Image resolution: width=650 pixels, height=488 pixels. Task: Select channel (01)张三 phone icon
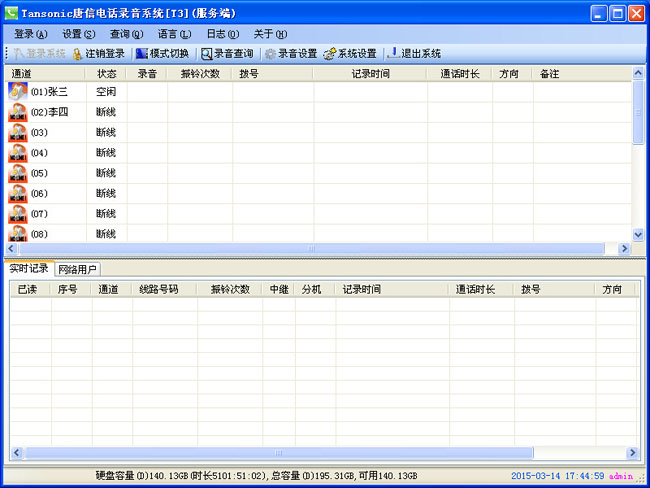[x=18, y=92]
